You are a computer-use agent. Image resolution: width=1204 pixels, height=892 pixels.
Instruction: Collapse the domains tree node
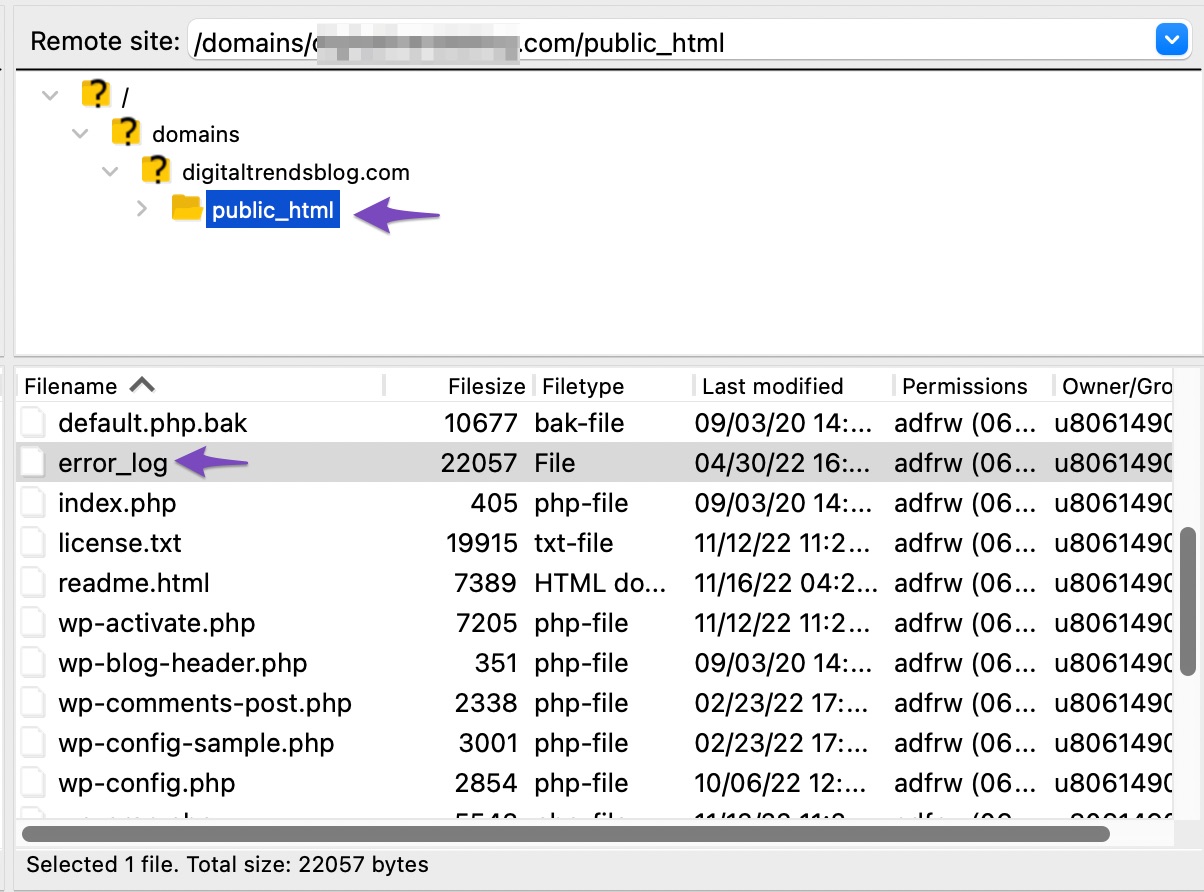point(80,132)
